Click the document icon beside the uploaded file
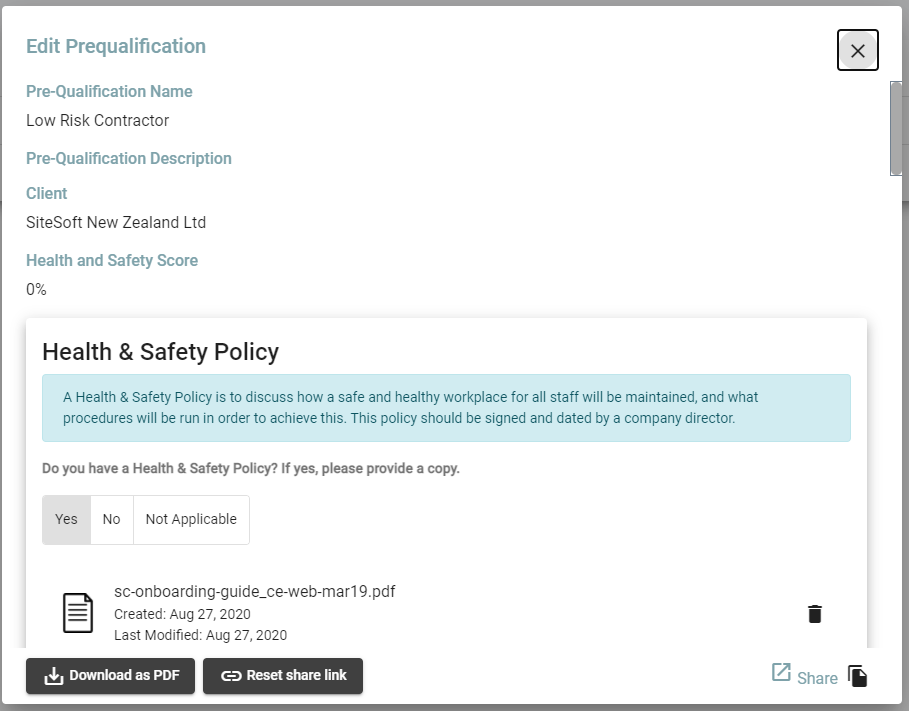The image size is (909, 711). pos(78,612)
